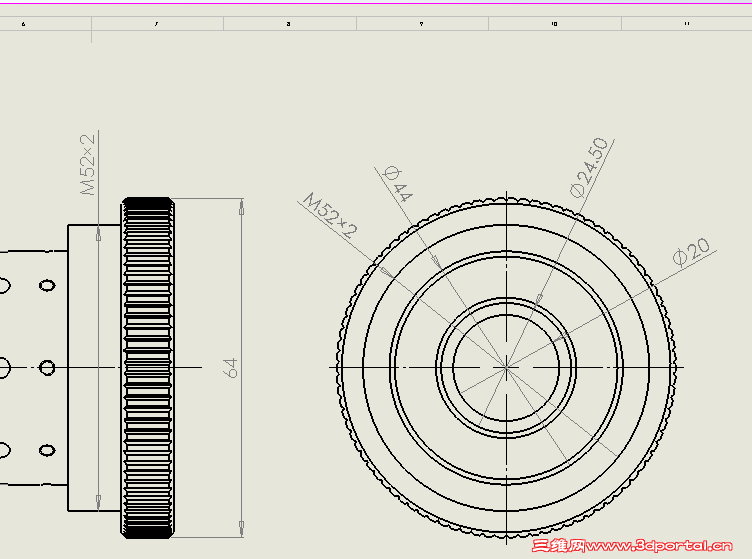Select the 64 height dimension
Screen dimensions: 752x559
tap(231, 368)
